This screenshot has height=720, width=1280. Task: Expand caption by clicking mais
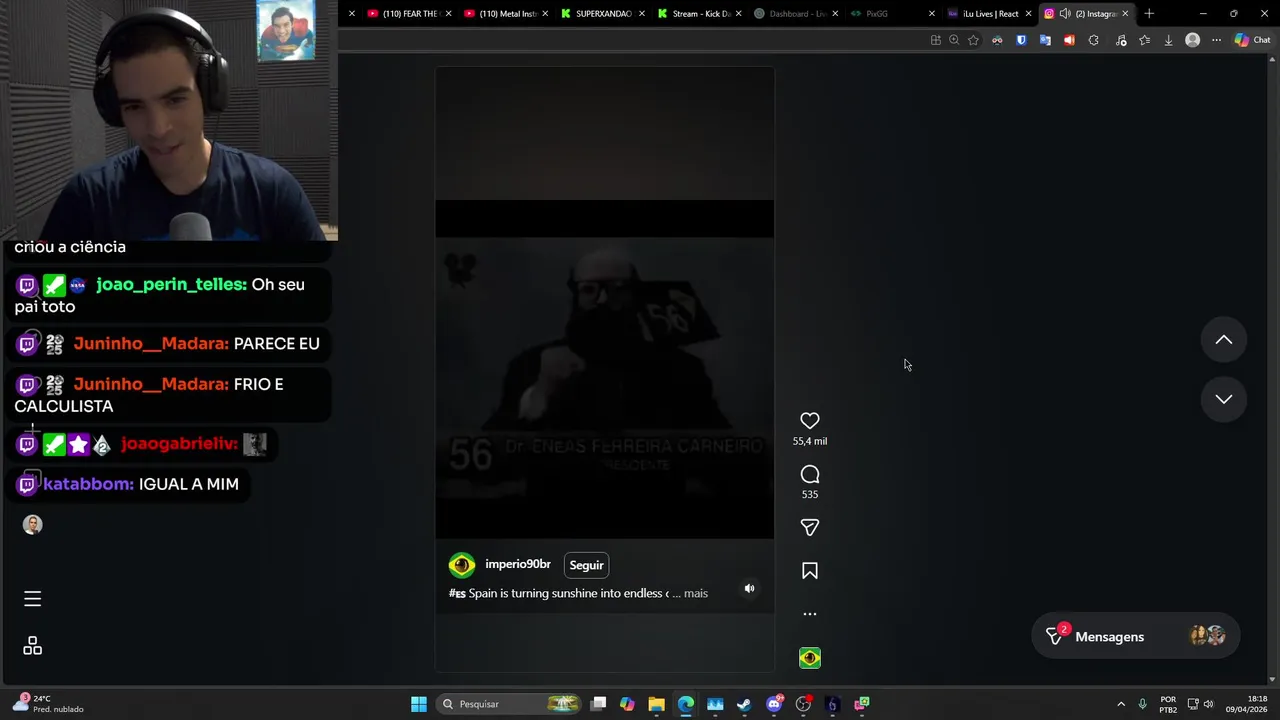(695, 594)
